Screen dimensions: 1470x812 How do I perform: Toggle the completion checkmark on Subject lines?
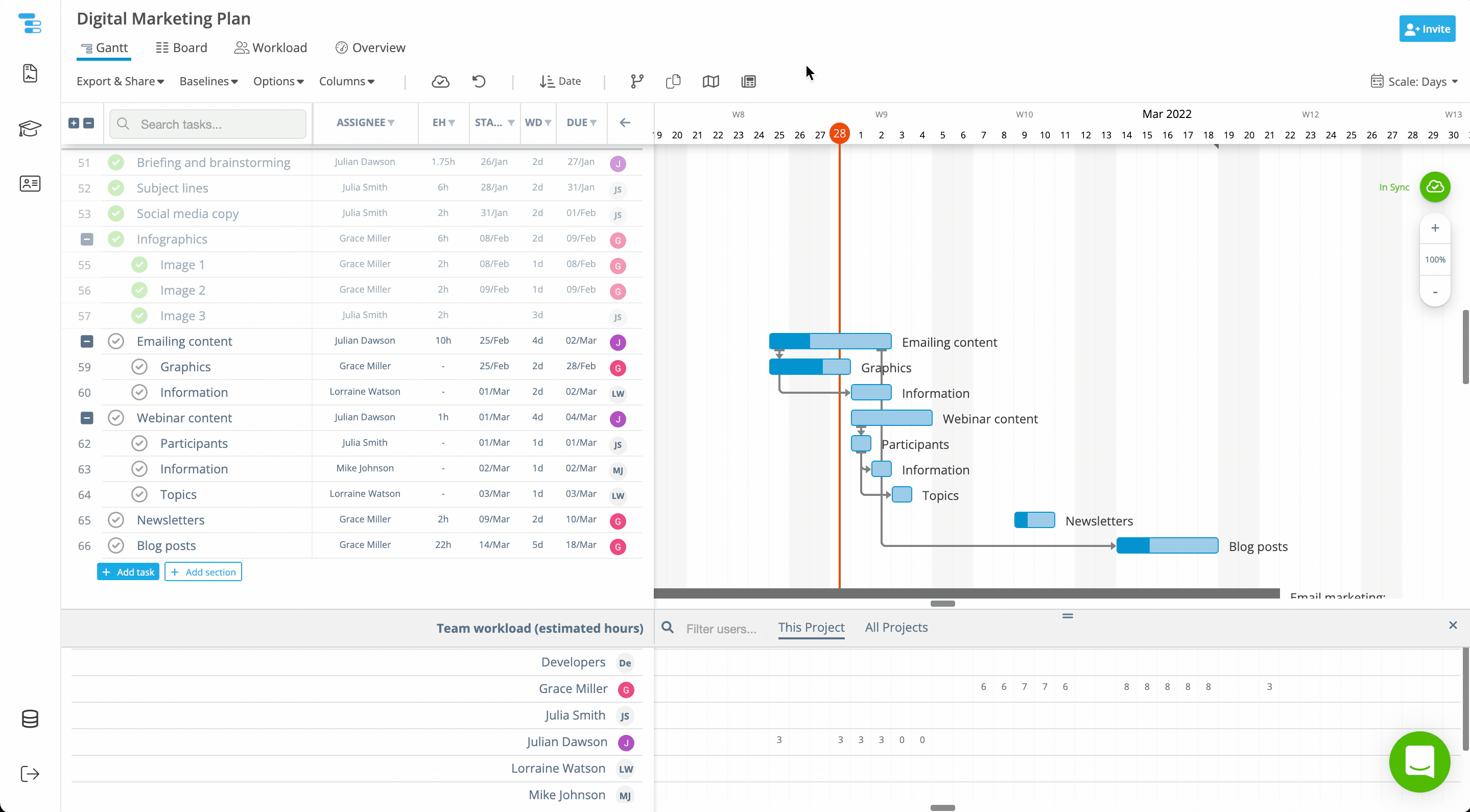click(116, 188)
